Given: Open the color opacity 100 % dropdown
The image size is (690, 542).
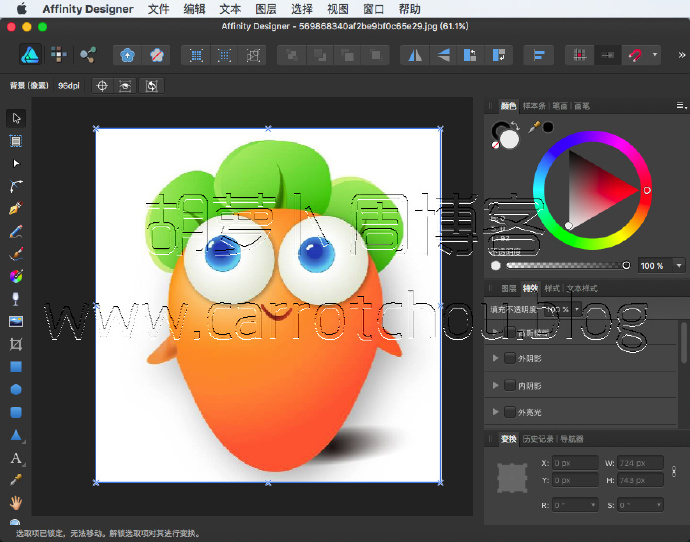Looking at the screenshot, I should click(679, 265).
